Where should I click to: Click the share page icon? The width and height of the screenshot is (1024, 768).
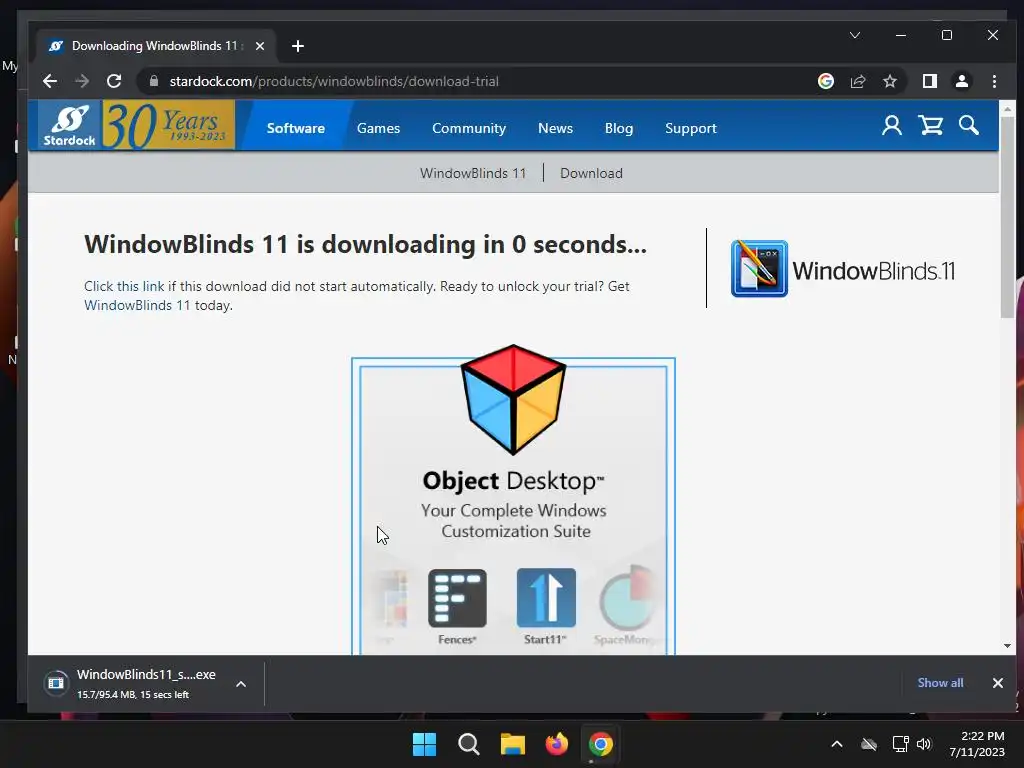pyautogui.click(x=857, y=81)
